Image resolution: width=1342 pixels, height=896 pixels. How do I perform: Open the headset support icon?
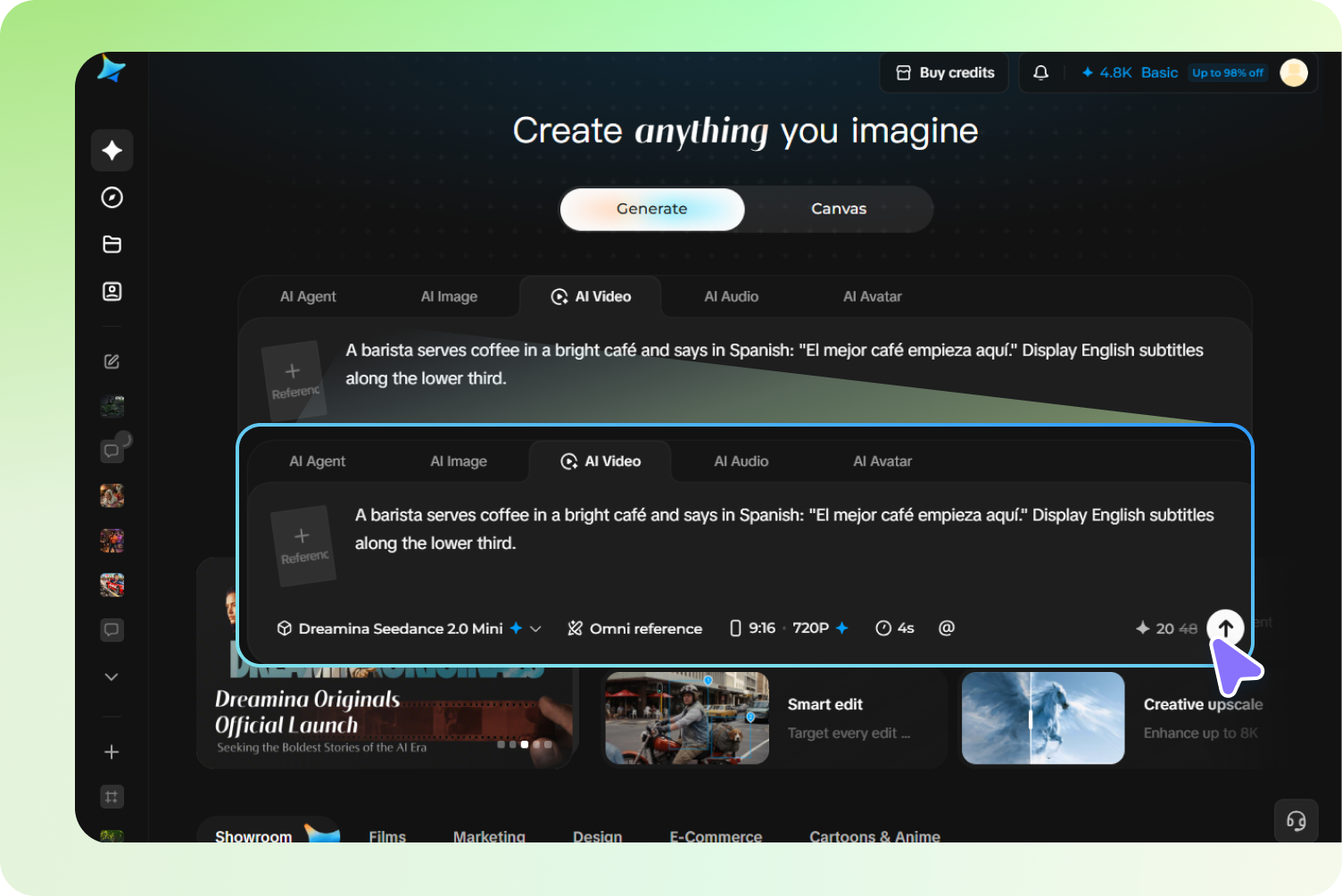coord(1296,821)
